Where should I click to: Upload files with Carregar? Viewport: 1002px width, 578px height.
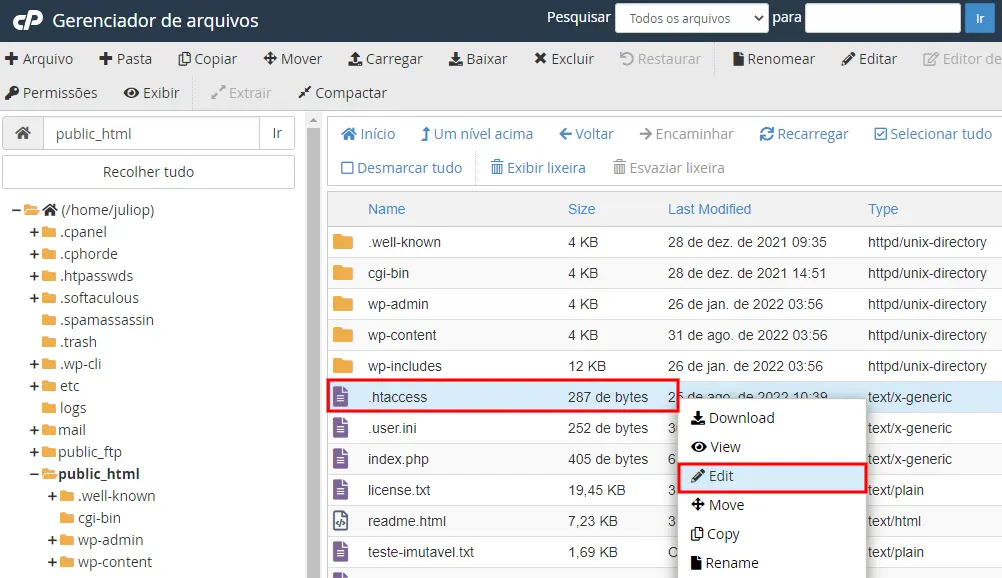385,59
